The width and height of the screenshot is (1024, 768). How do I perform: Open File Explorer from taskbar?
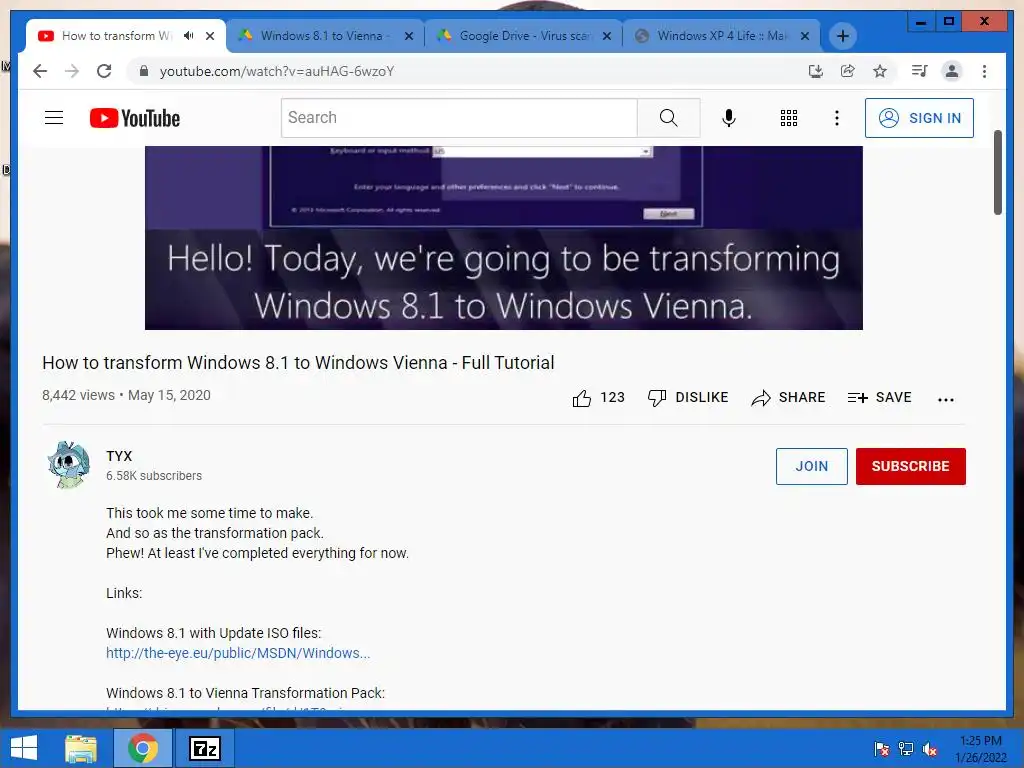tap(81, 748)
